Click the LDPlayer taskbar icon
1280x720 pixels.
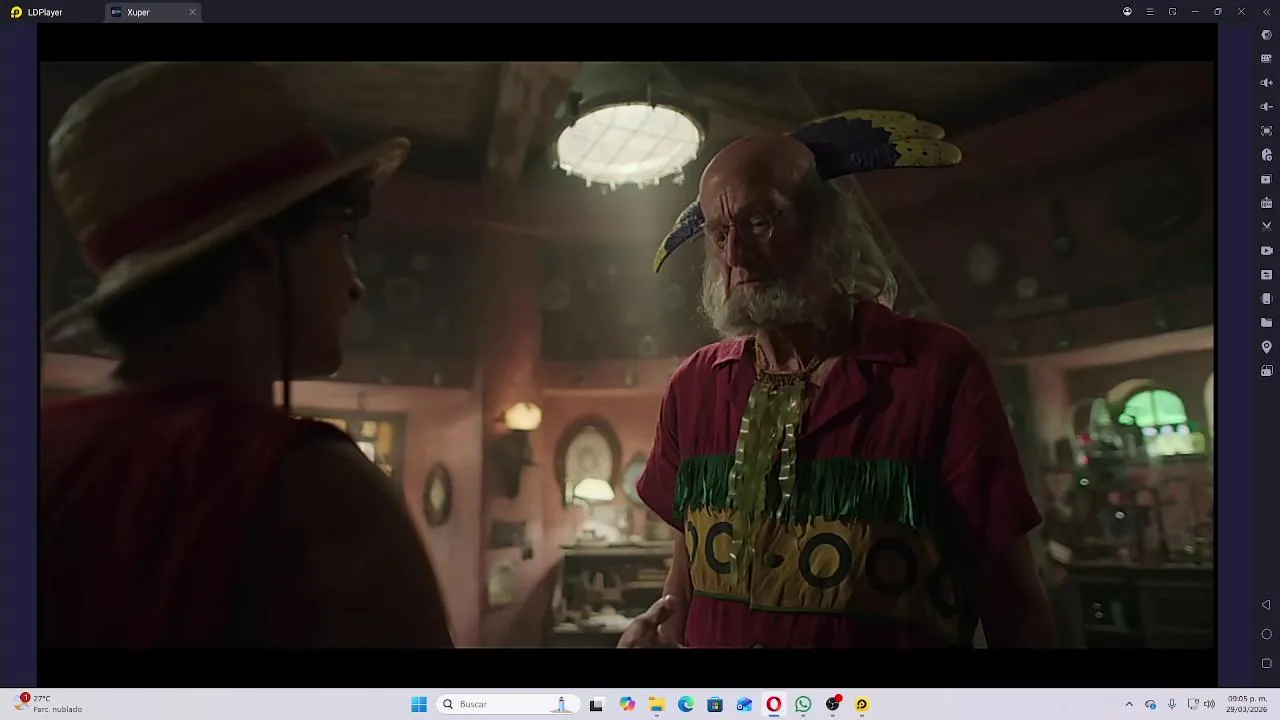point(862,704)
